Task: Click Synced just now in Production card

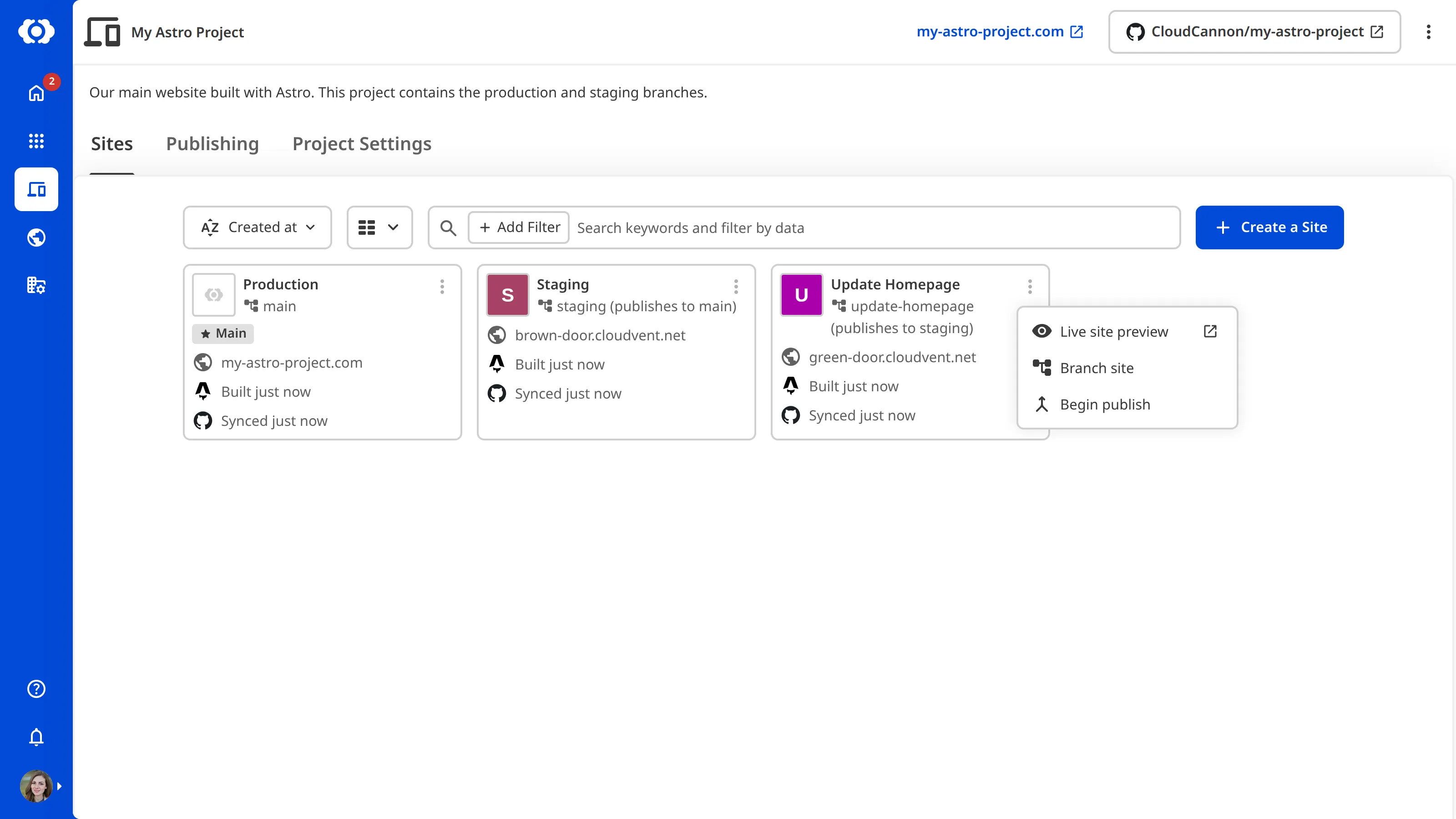Action: 274,421
